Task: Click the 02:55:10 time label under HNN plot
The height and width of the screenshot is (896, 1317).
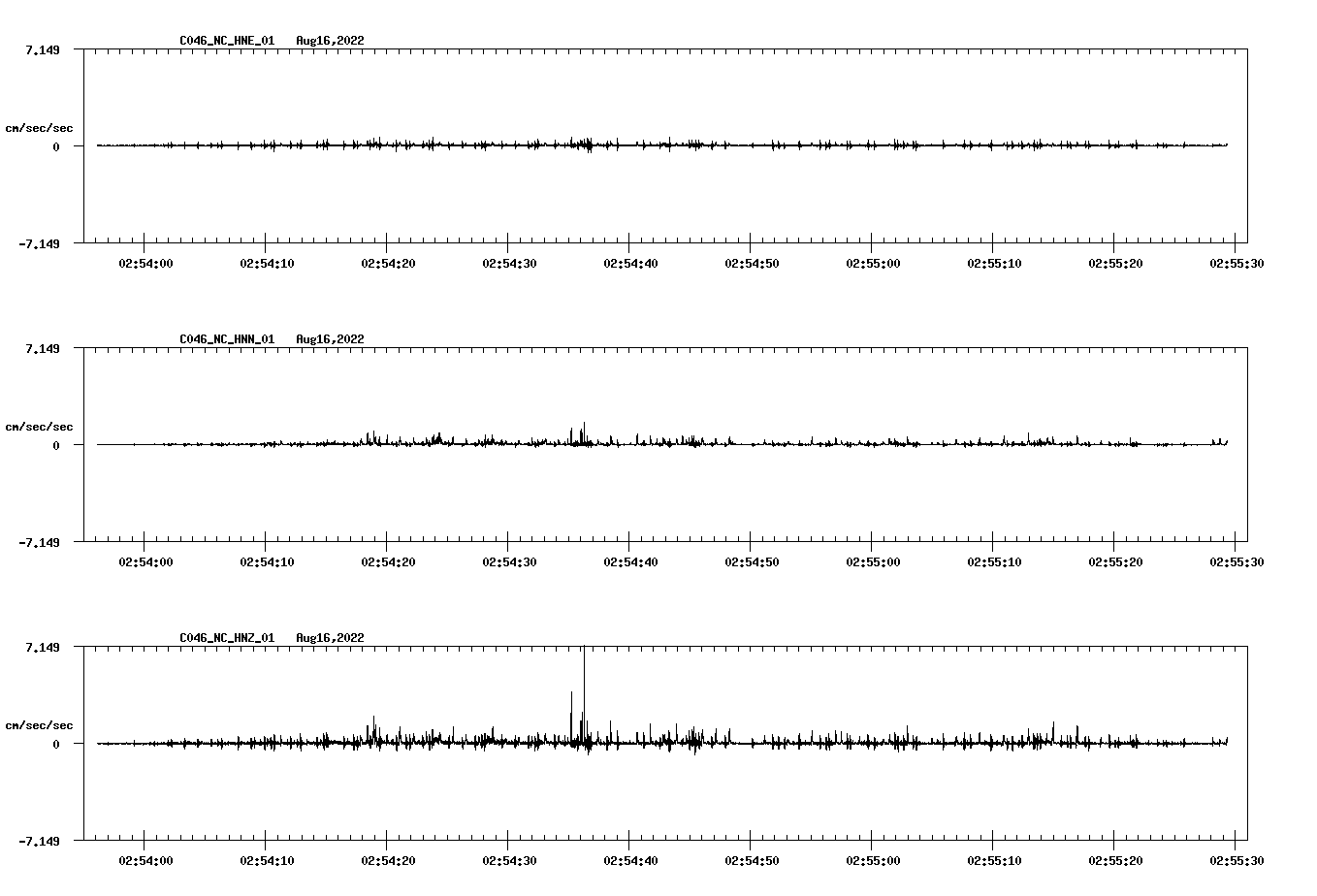Action: pyautogui.click(x=995, y=561)
